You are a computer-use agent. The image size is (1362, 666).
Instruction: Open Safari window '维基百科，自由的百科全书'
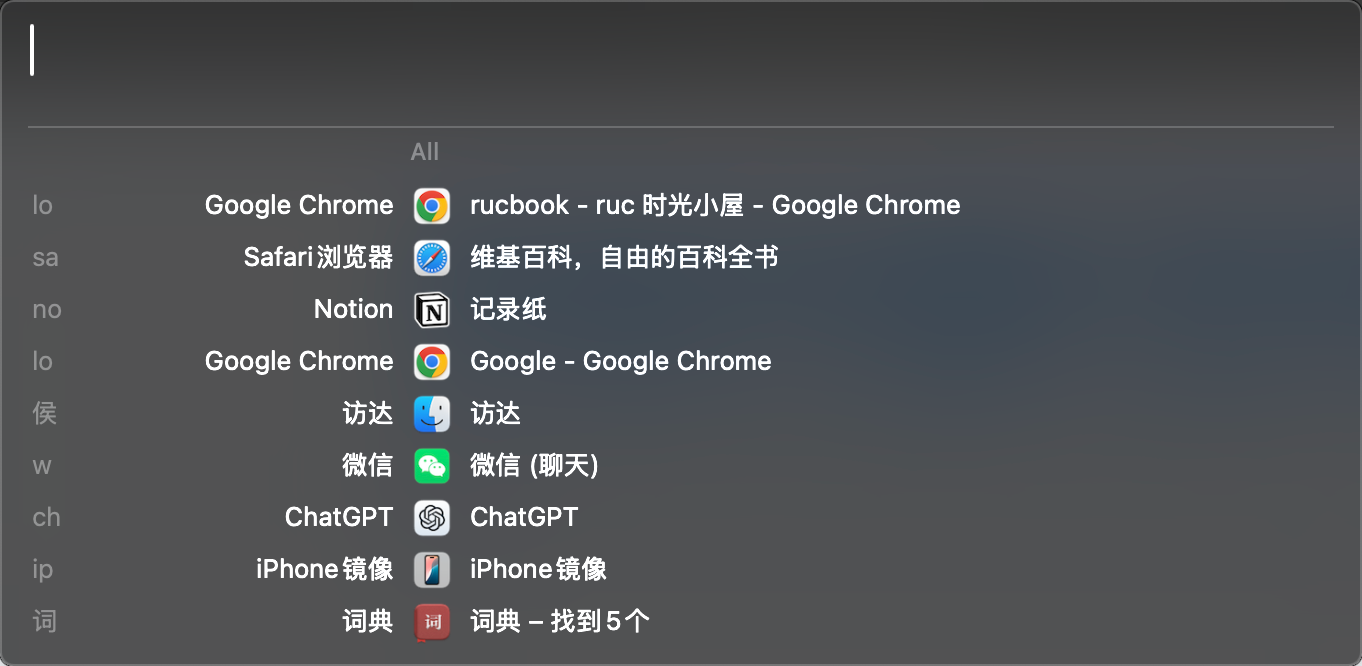(624, 258)
